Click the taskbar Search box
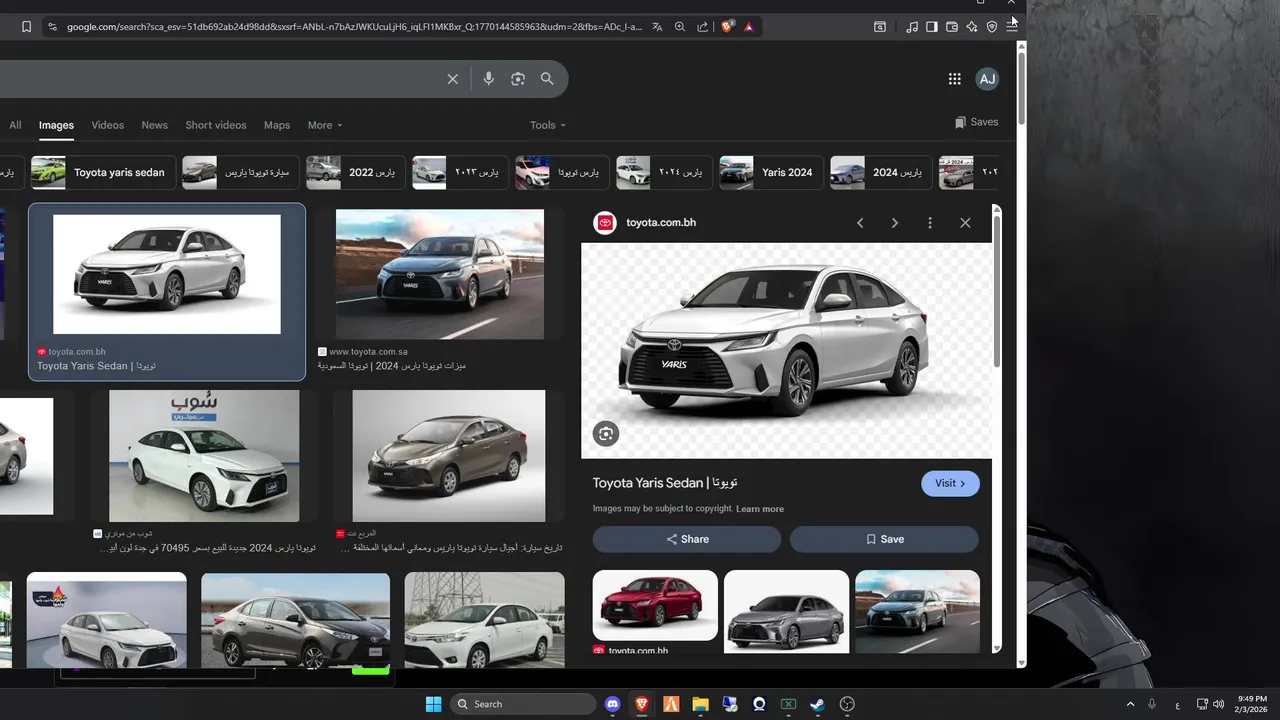Image resolution: width=1280 pixels, height=720 pixels. coord(523,704)
